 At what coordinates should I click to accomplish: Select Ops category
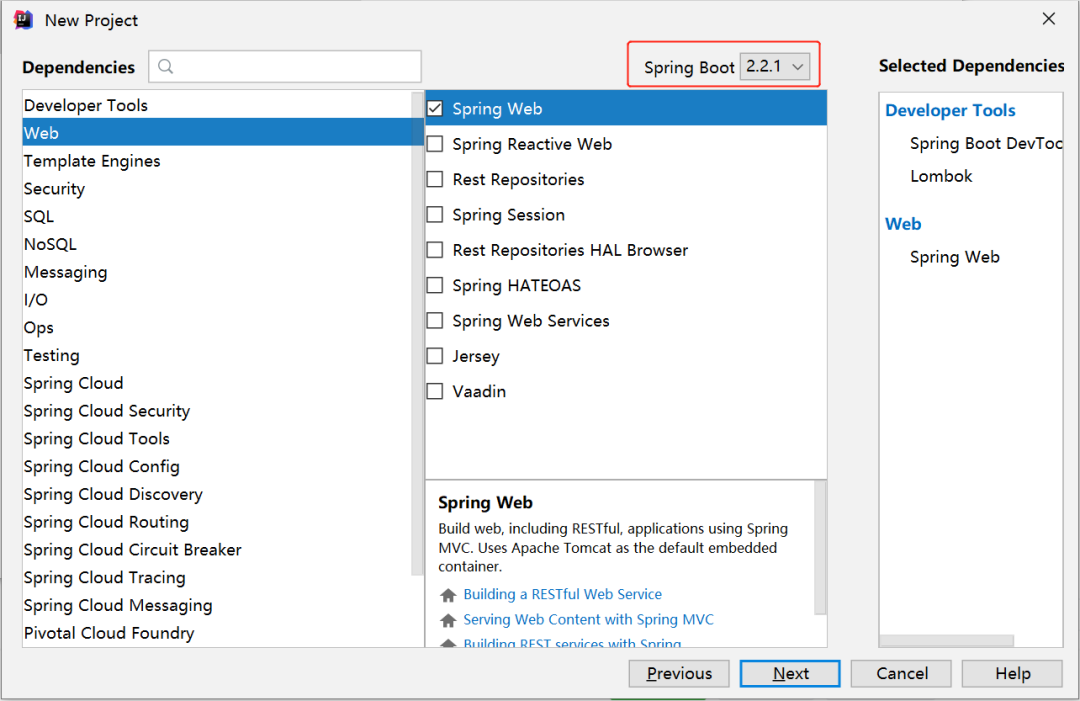click(x=217, y=327)
